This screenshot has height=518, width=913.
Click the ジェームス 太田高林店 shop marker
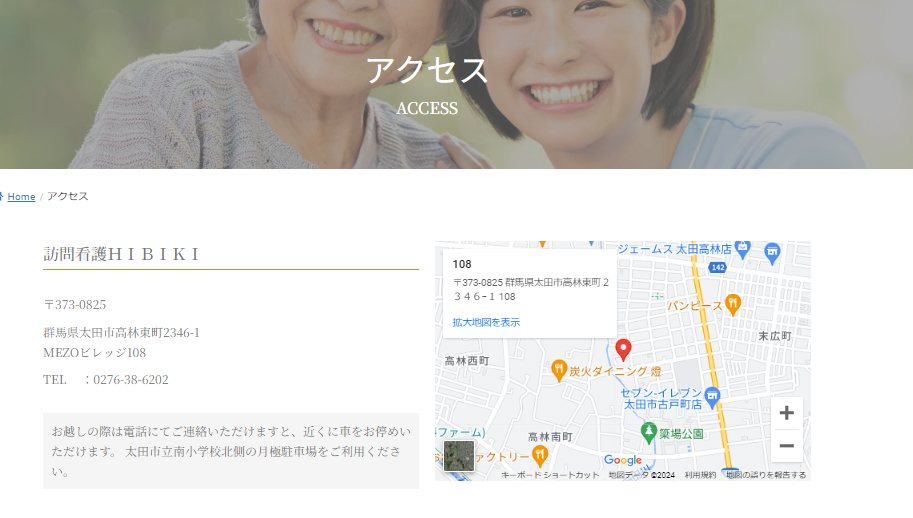coord(771,251)
